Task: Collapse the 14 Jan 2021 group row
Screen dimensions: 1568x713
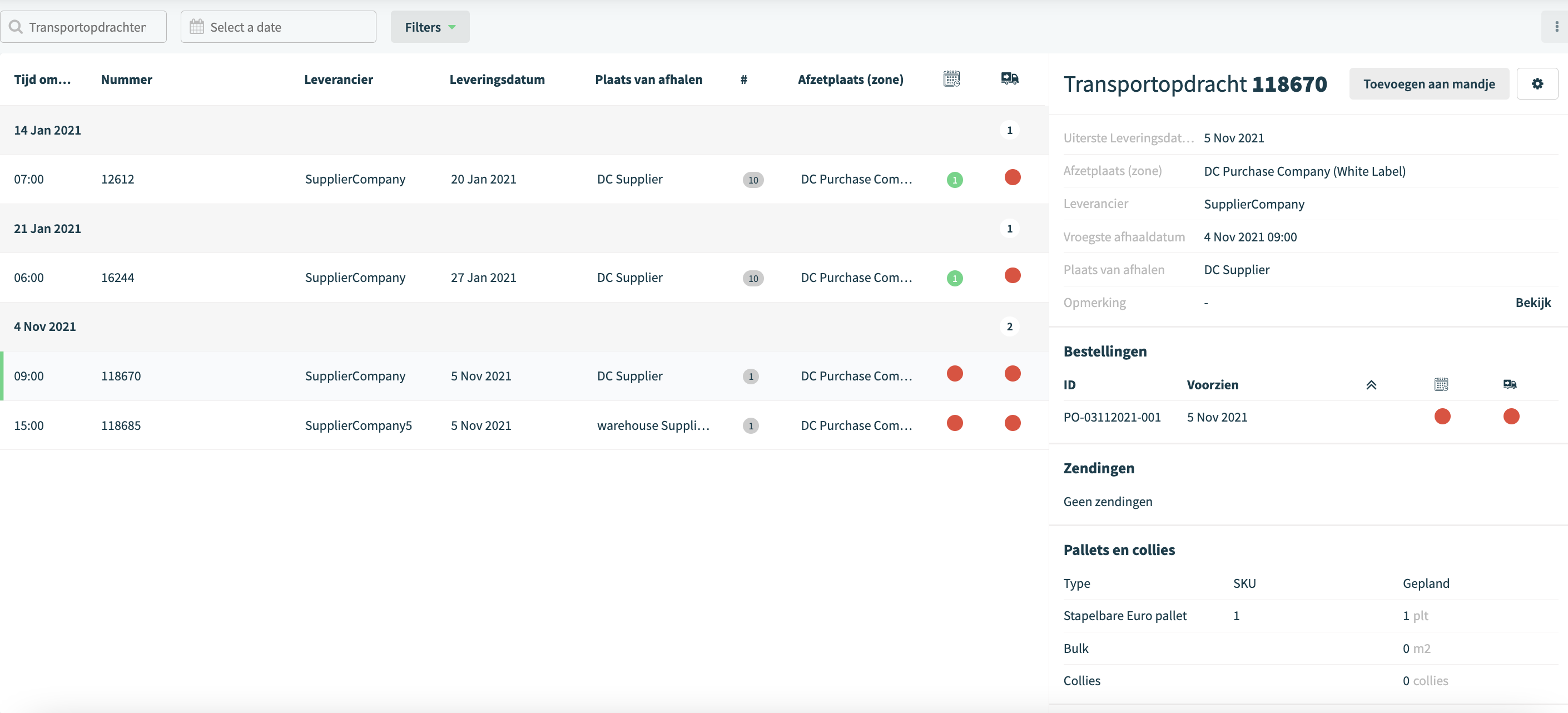Action: pyautogui.click(x=523, y=130)
